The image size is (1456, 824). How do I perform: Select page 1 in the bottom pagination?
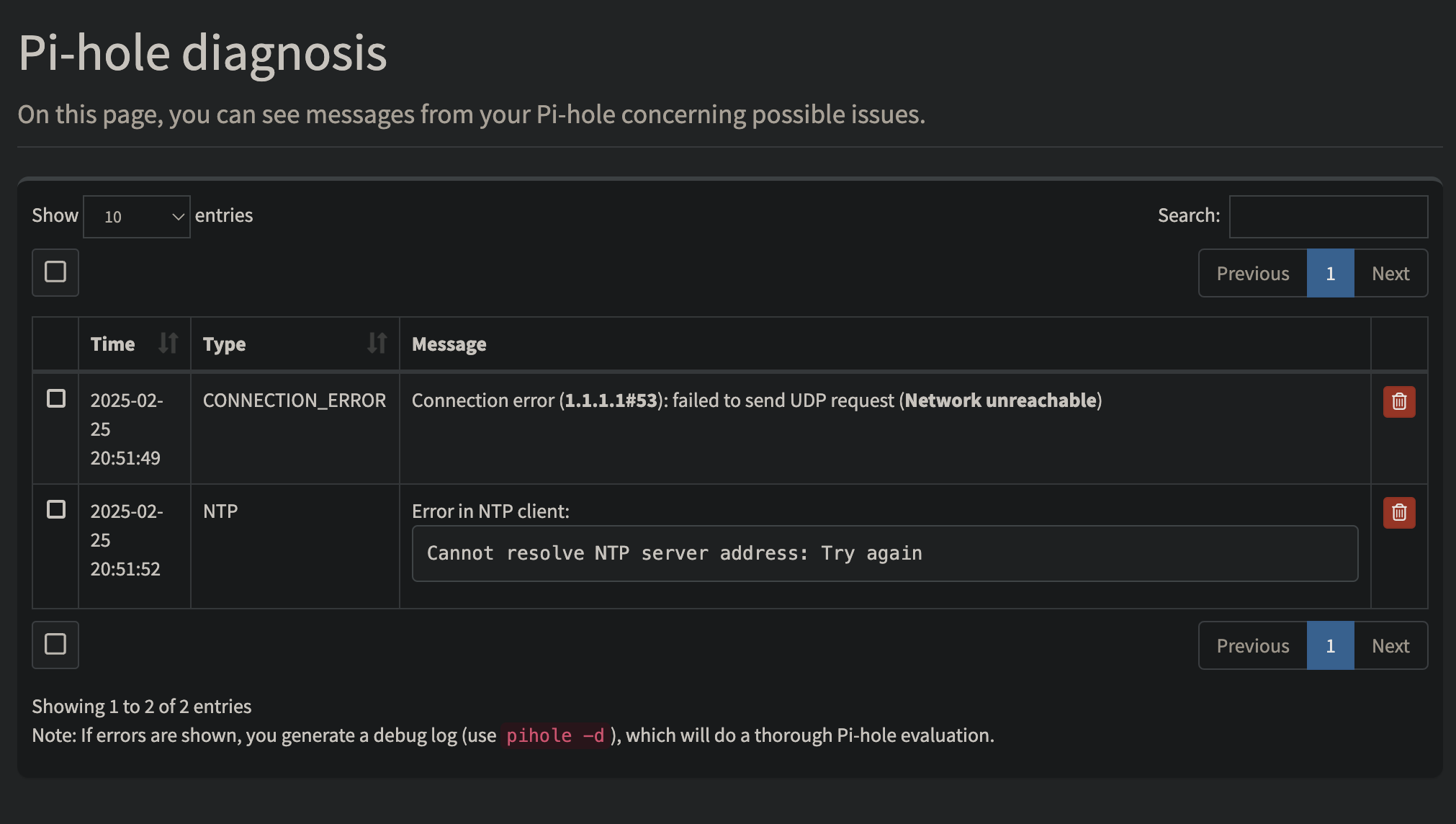tap(1330, 645)
